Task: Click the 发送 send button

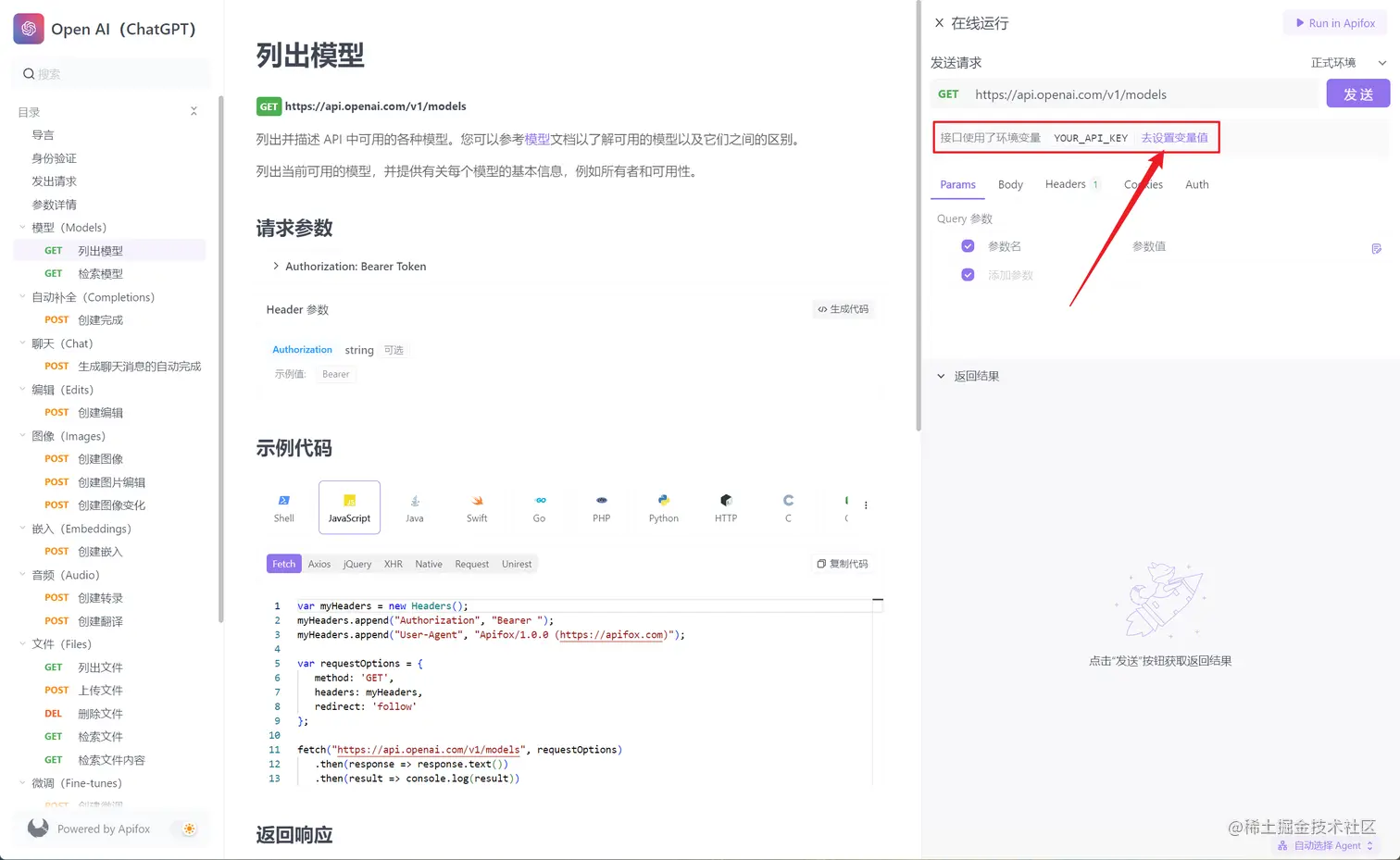Action: 1358,93
